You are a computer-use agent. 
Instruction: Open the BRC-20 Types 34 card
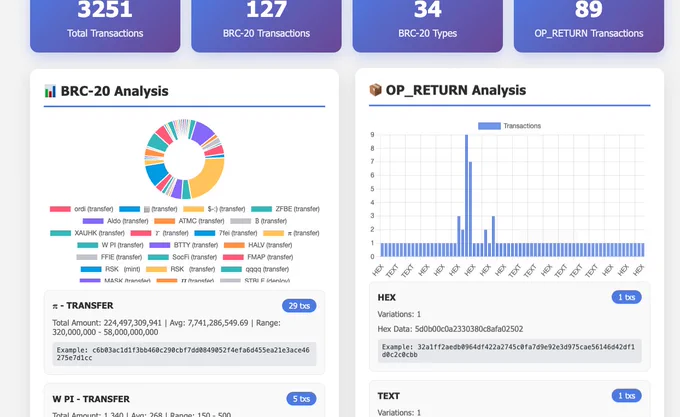coord(428,26)
